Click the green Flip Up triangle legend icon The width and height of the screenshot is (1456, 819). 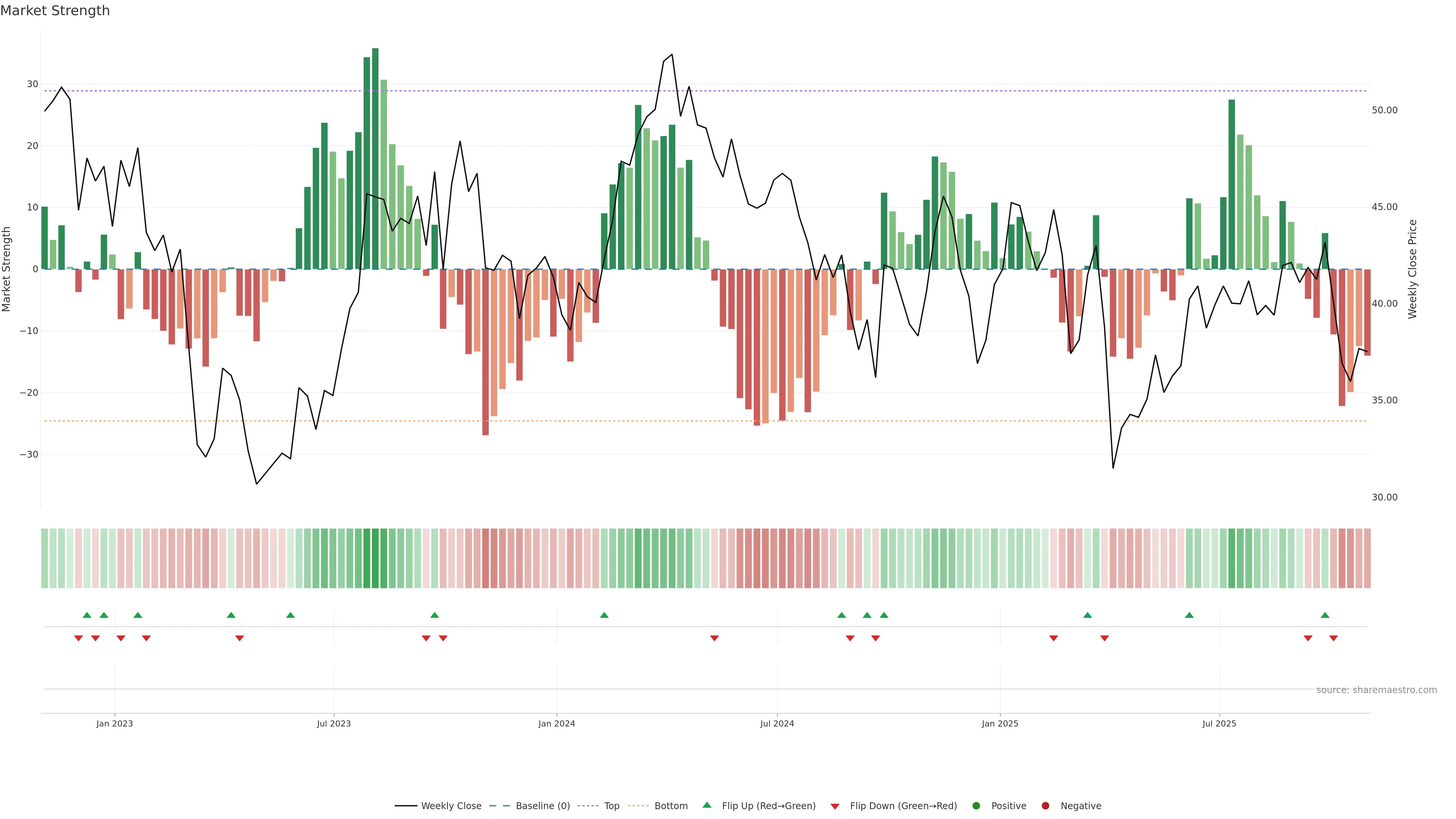click(x=706, y=805)
